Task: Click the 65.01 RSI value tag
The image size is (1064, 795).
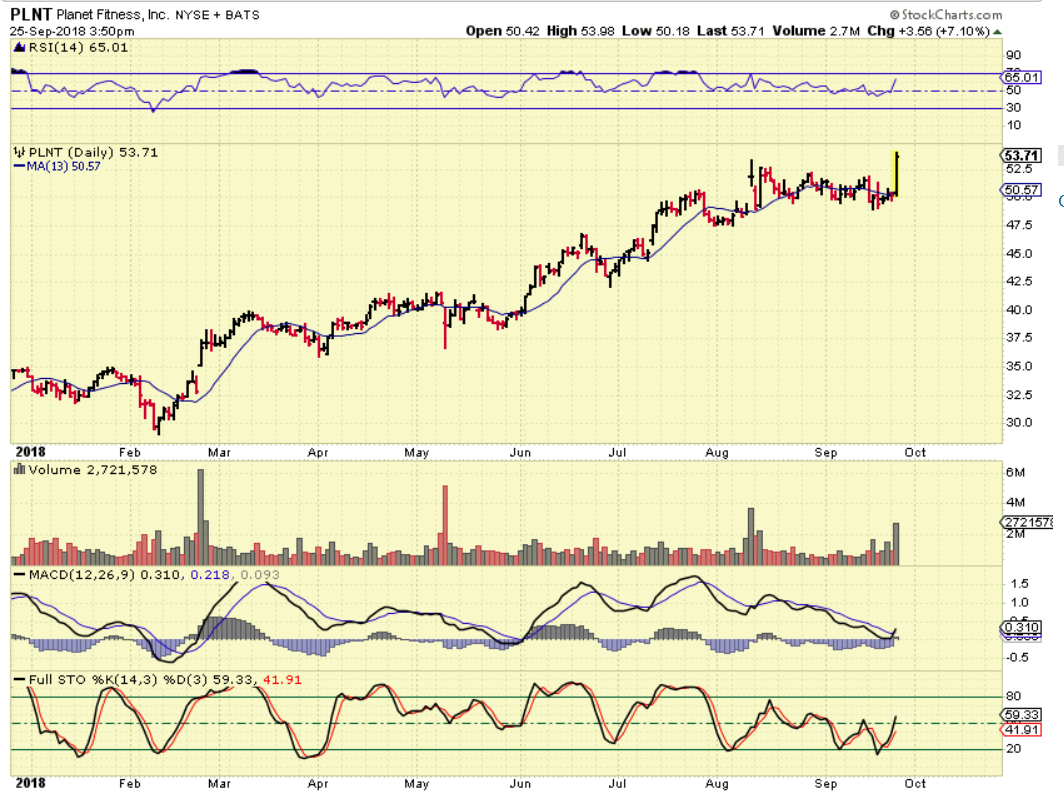Action: click(1021, 77)
